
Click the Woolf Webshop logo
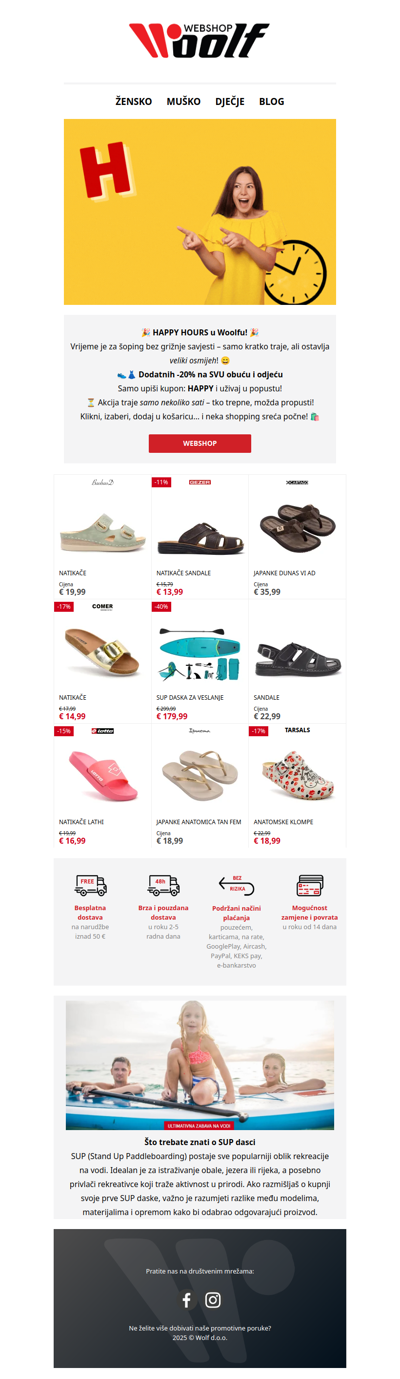[200, 41]
